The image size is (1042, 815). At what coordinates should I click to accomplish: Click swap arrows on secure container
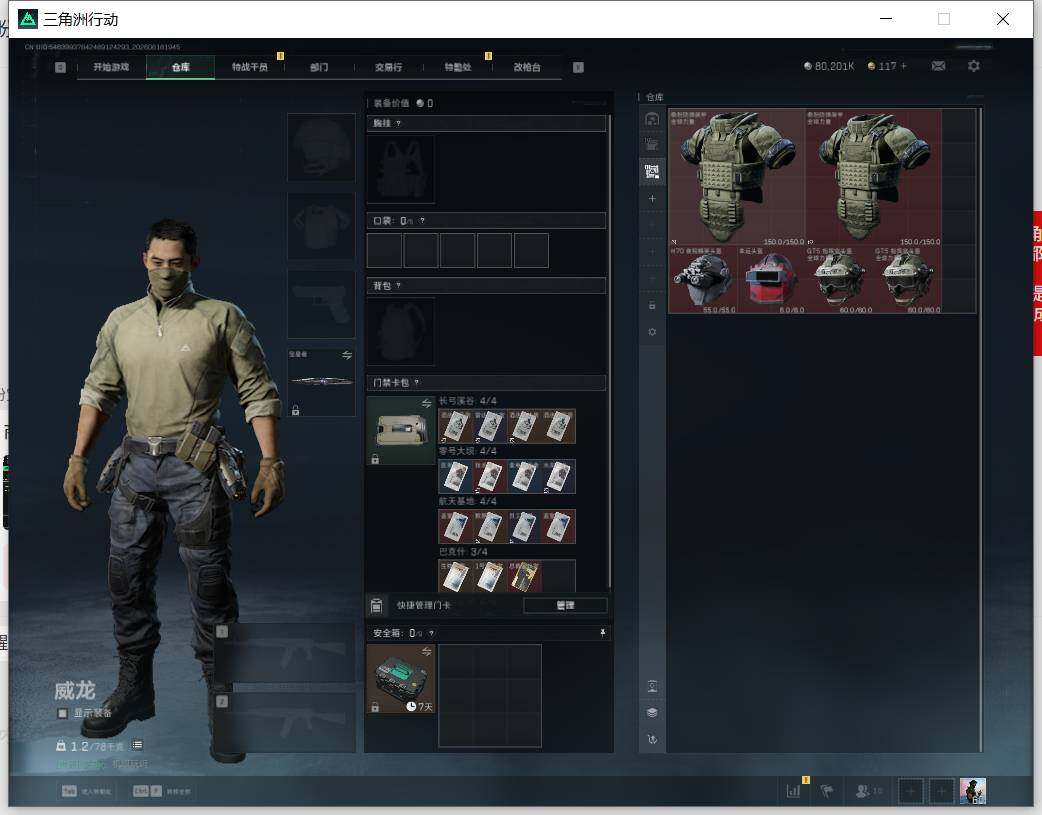(427, 651)
